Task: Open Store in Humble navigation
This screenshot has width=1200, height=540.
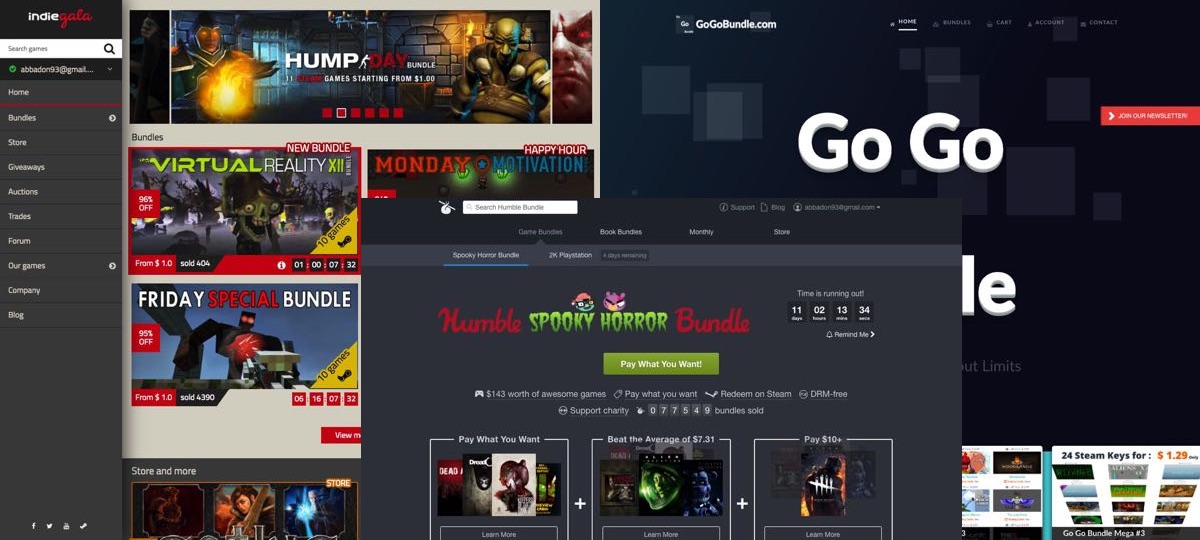Action: (x=782, y=232)
